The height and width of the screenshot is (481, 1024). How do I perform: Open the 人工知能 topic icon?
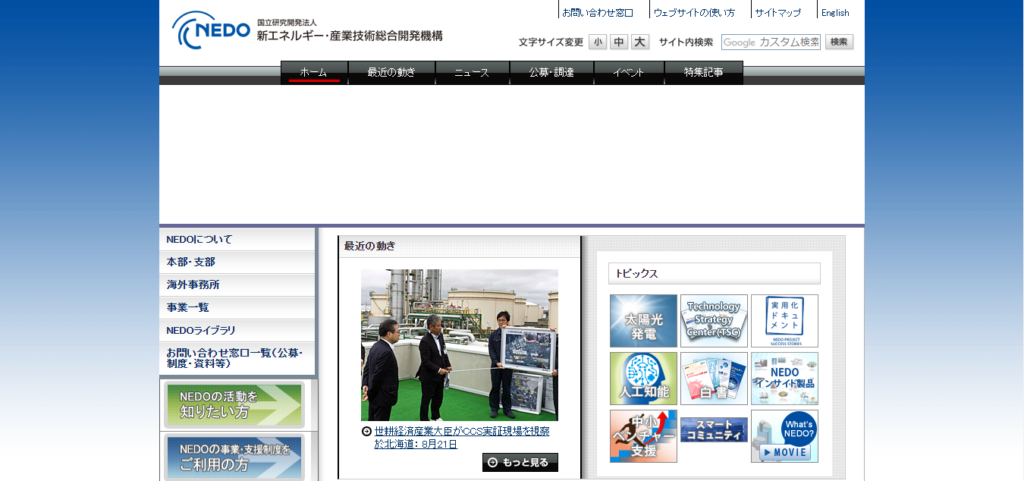[x=643, y=379]
